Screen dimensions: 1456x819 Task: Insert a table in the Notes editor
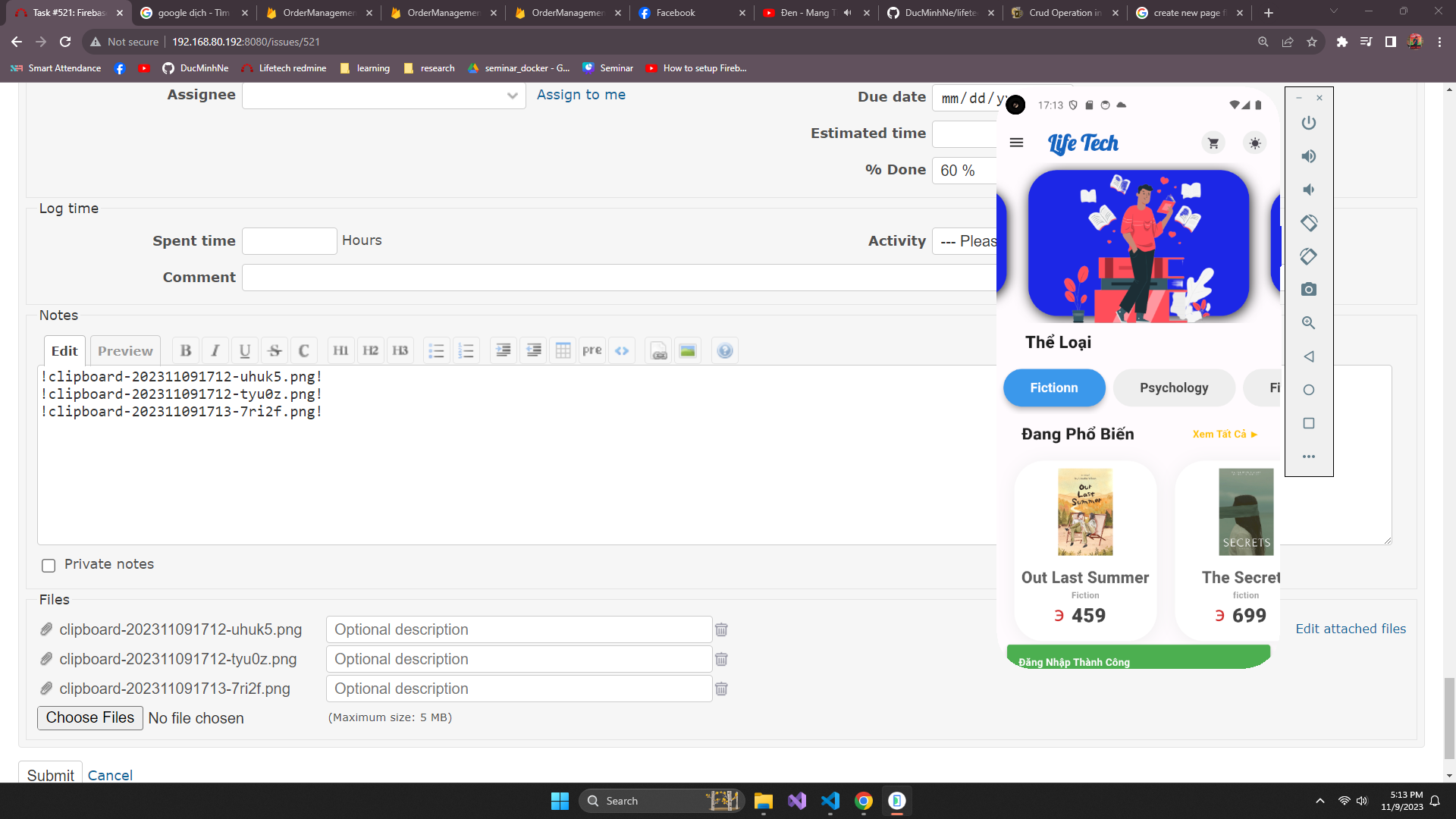point(563,350)
